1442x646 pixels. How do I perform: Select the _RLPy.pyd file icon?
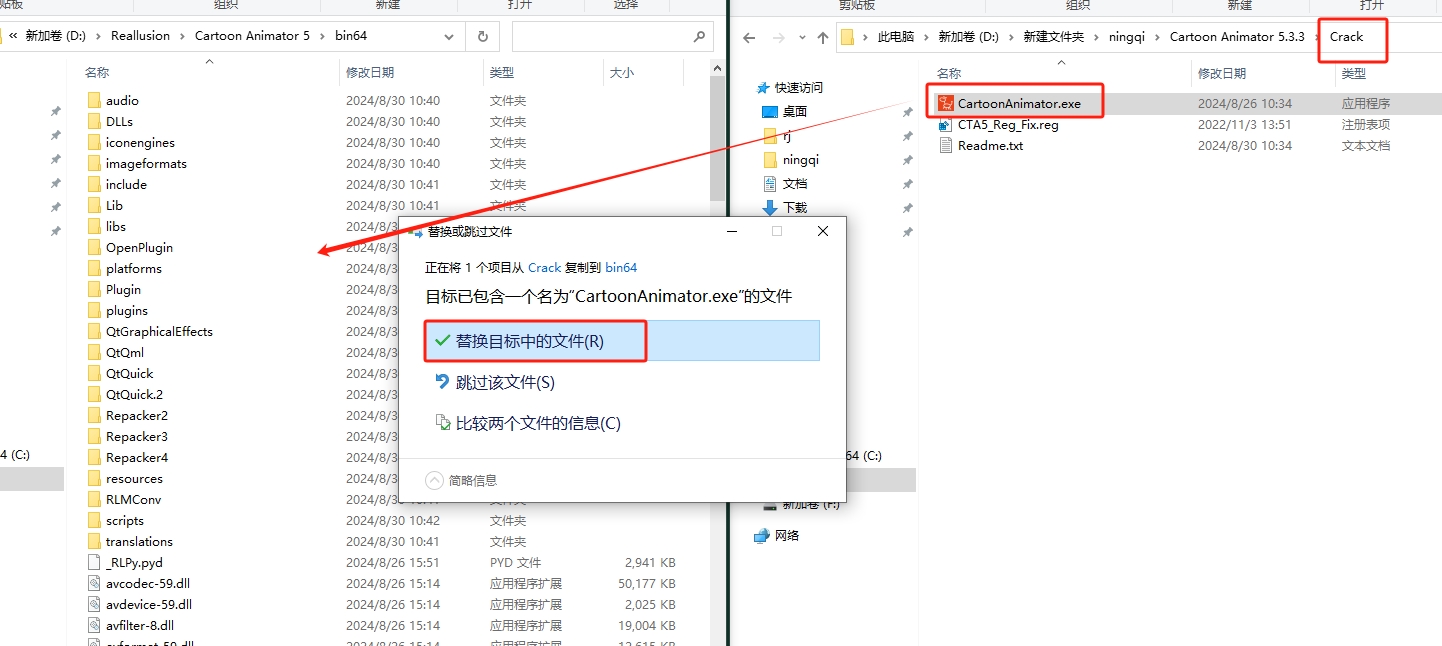[x=94, y=562]
